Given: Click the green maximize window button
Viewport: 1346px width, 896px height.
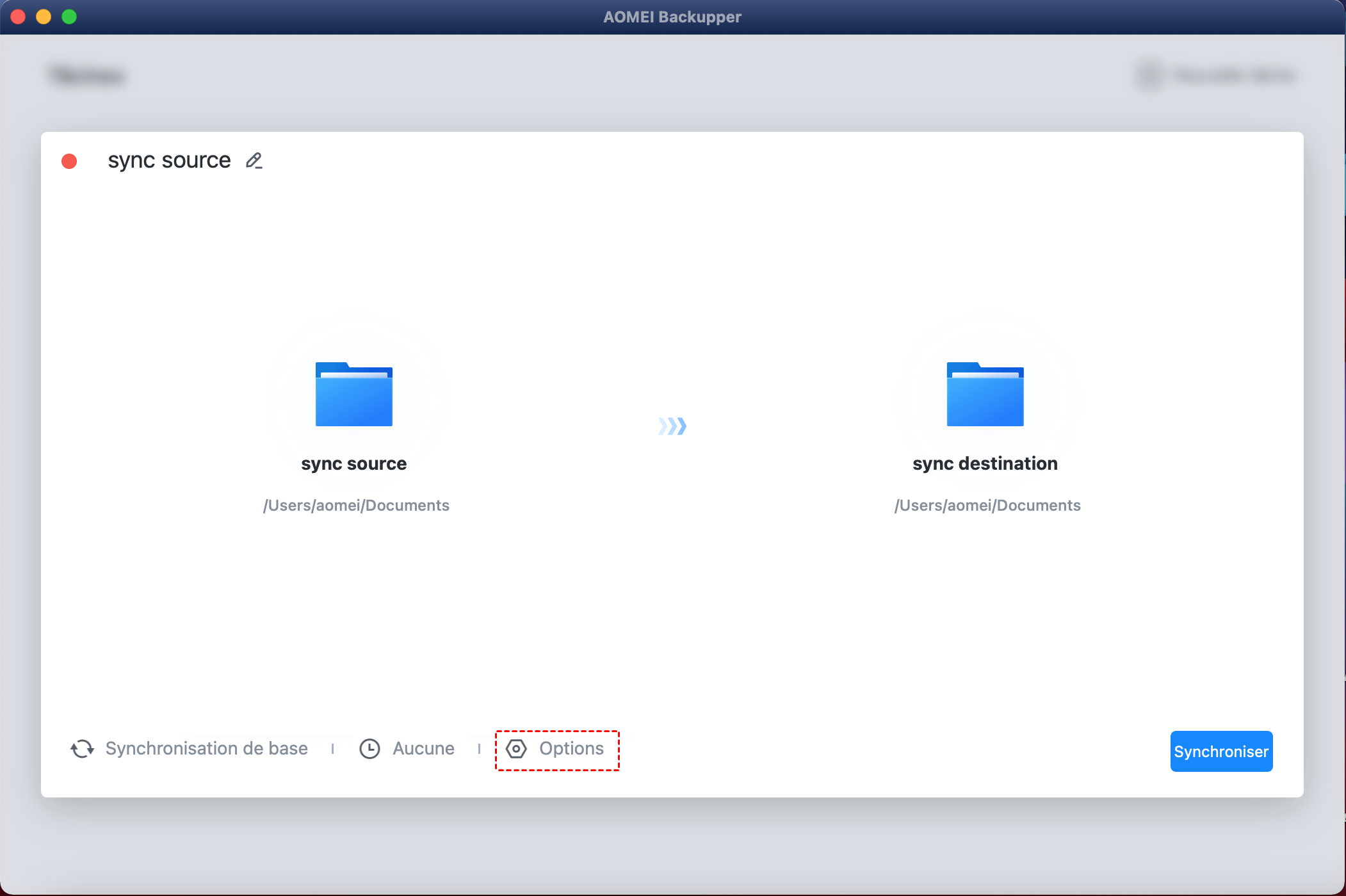Looking at the screenshot, I should [x=69, y=17].
